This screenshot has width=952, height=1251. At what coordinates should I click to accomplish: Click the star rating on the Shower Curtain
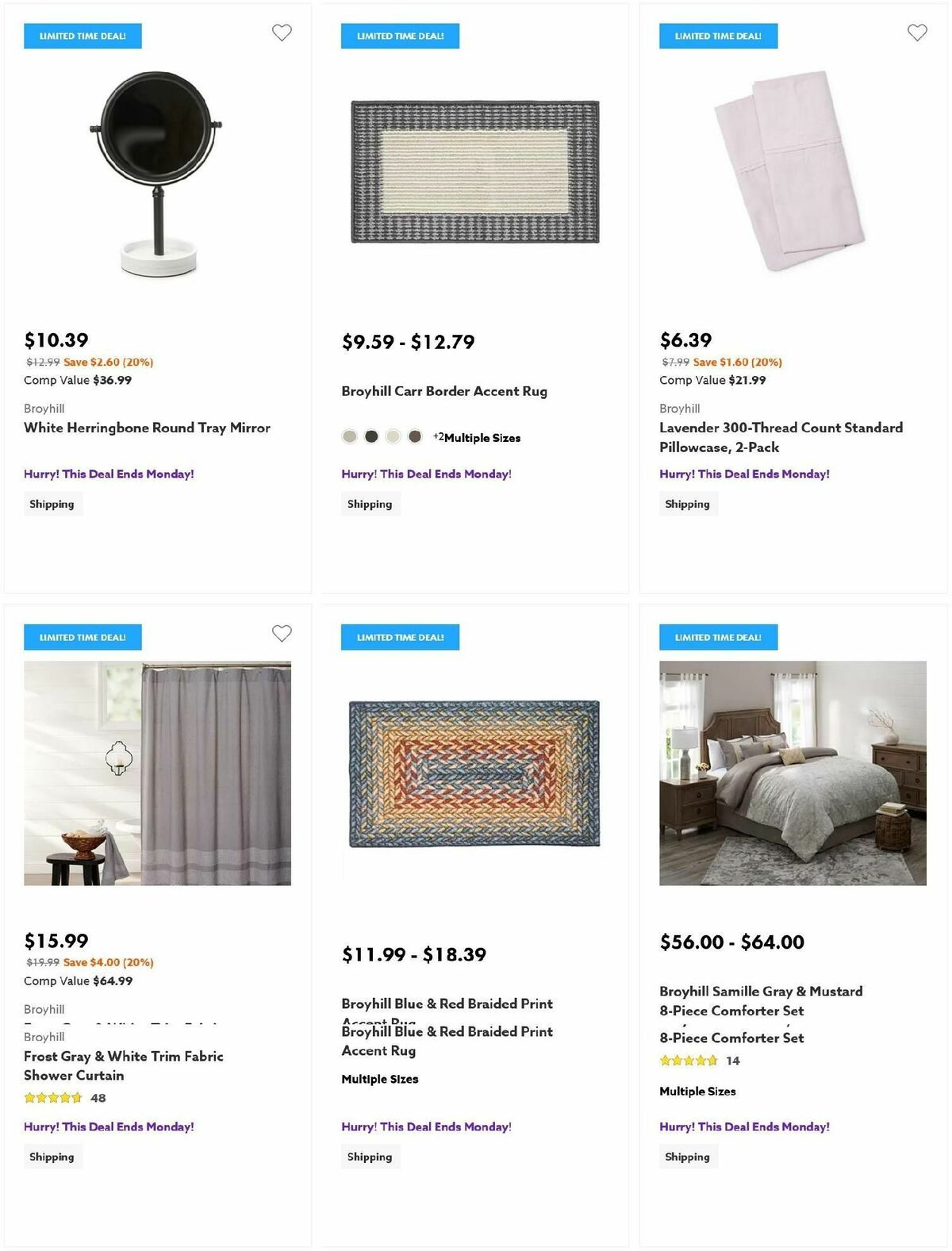click(53, 1098)
